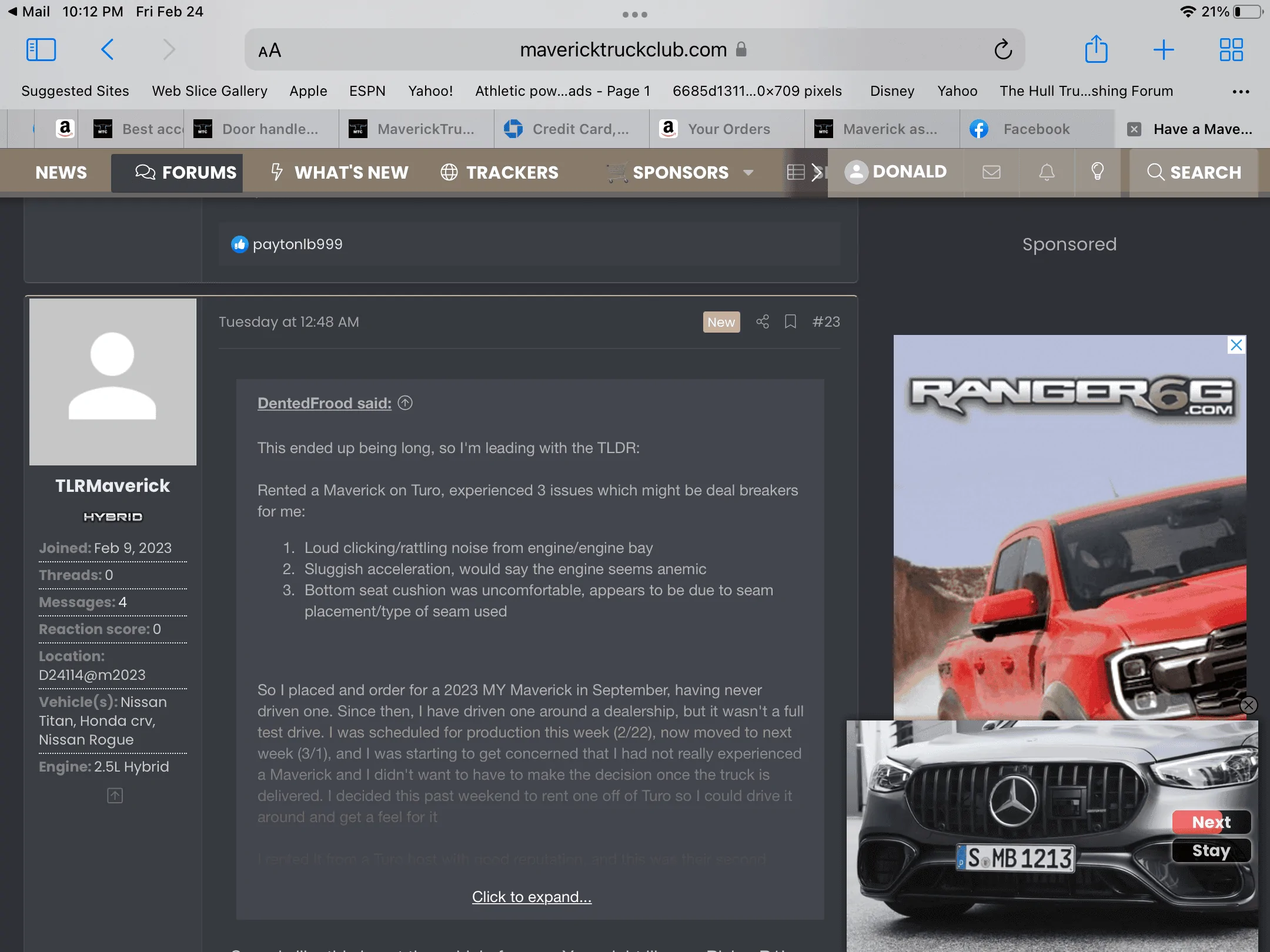Open the Disney bookmark

892,91
